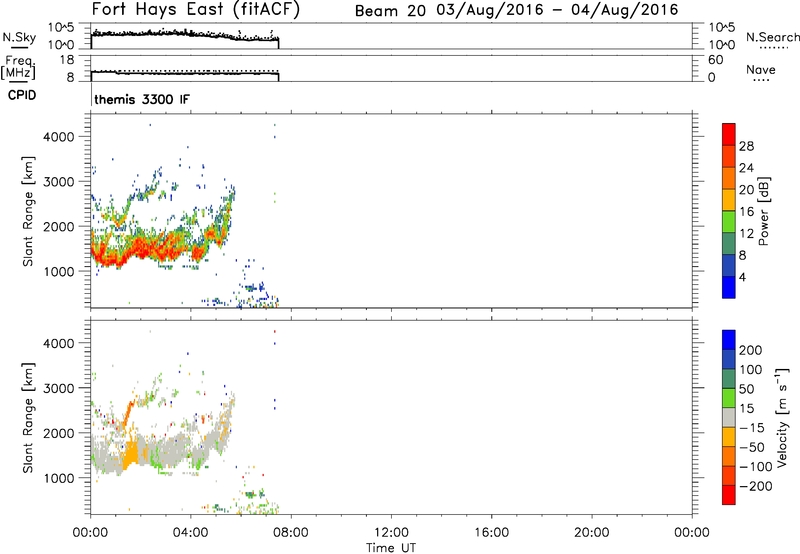The width and height of the screenshot is (800, 554).
Task: Click the 'Power [dB]' colorbar label
Action: [x=763, y=211]
